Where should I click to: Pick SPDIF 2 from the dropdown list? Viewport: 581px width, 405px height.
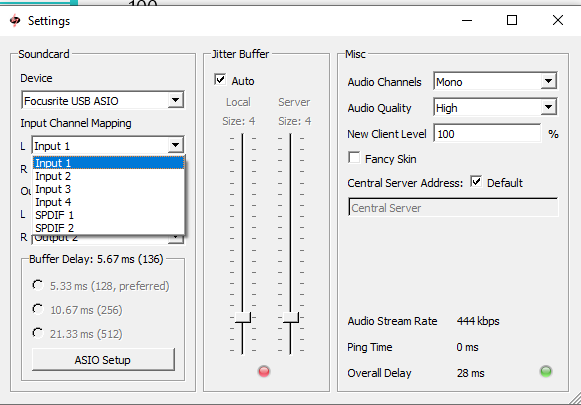109,228
